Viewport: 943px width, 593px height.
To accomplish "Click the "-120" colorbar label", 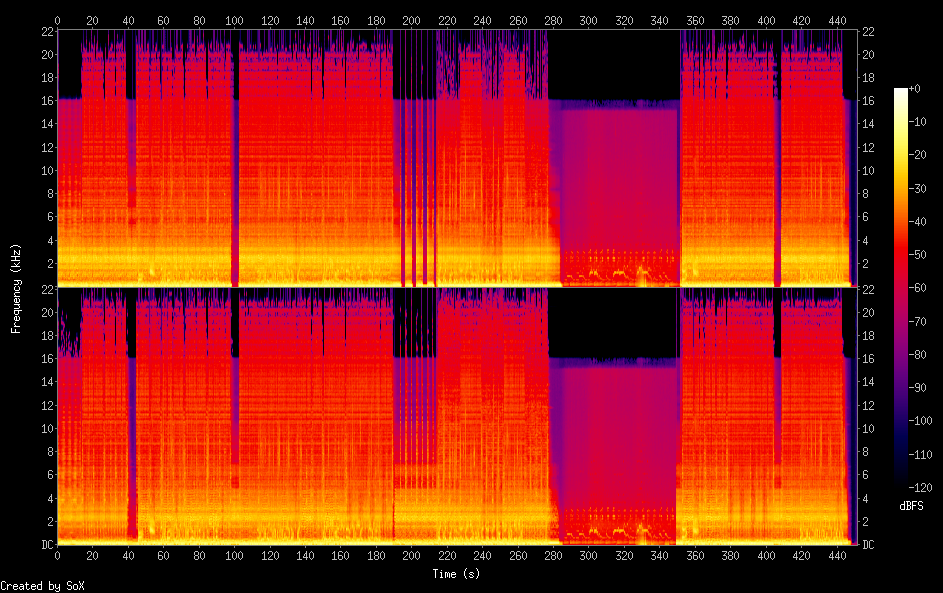I will click(920, 487).
